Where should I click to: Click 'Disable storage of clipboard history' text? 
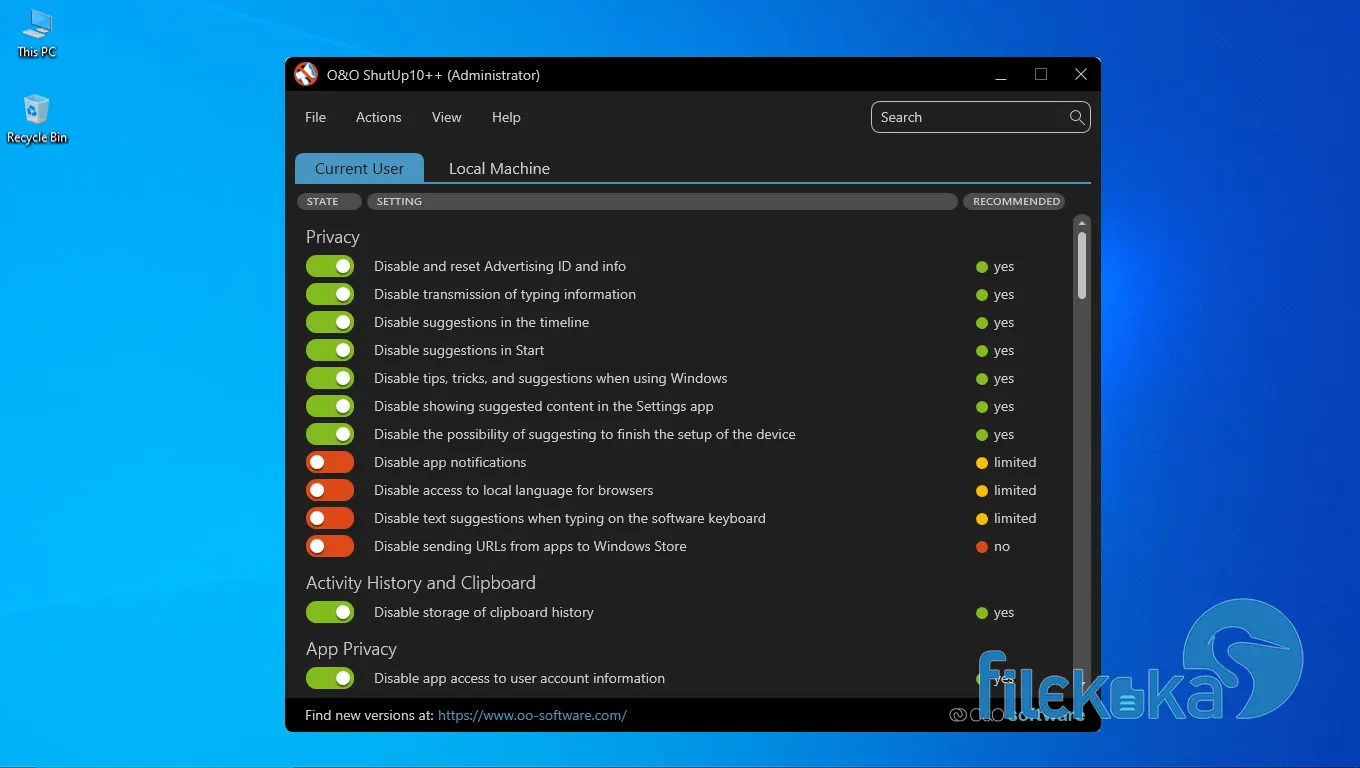coord(484,612)
